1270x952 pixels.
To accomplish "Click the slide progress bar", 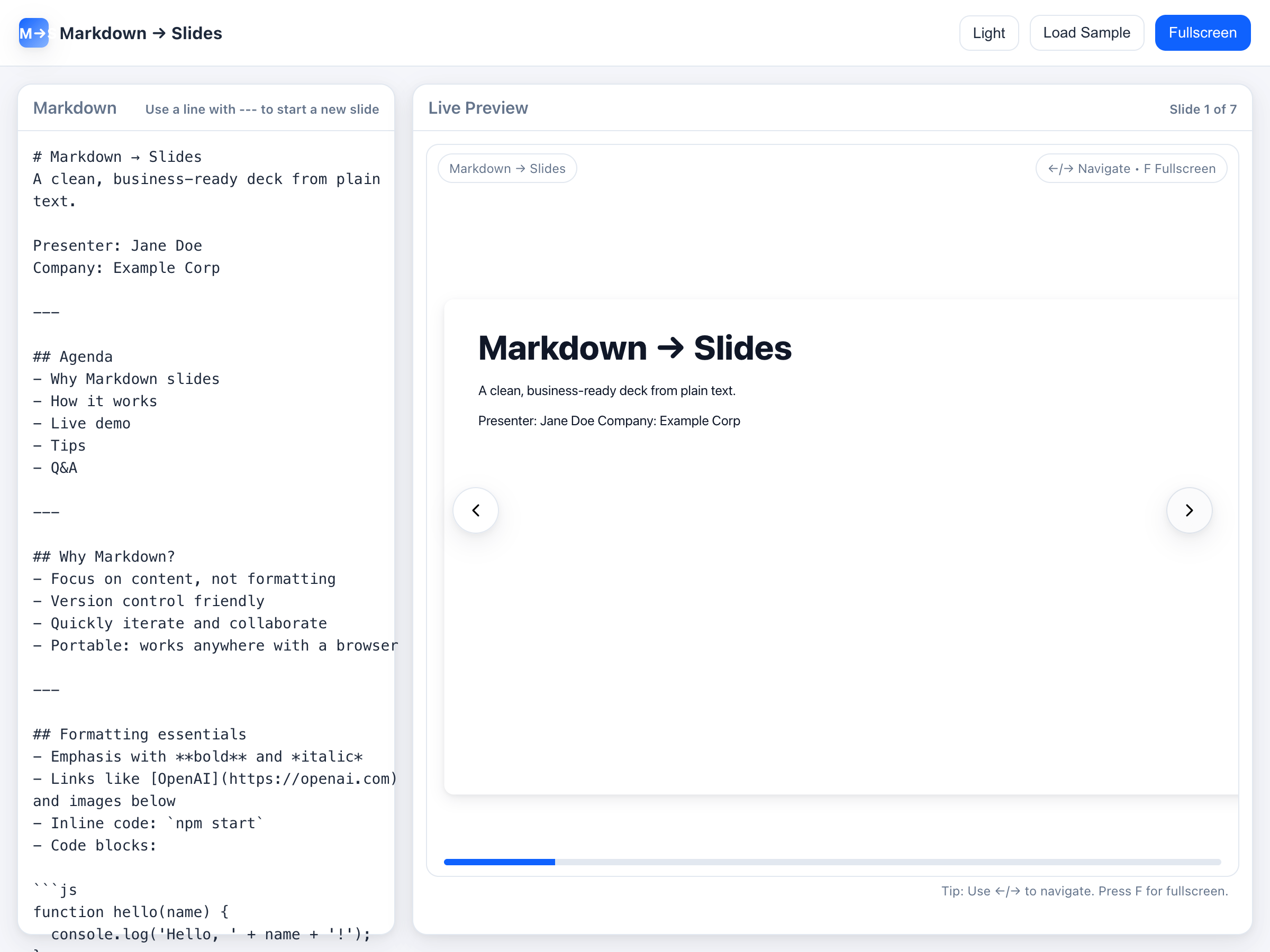I will tap(832, 862).
